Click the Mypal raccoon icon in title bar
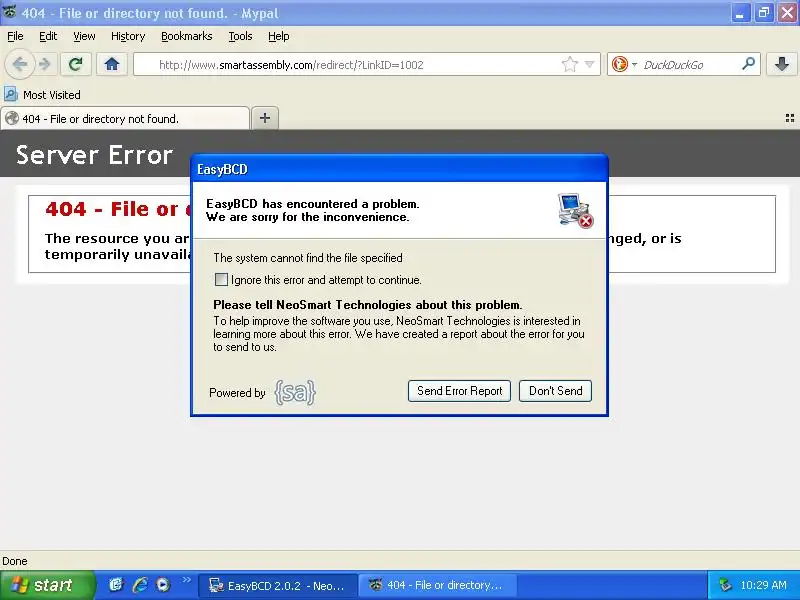The height and width of the screenshot is (600, 800). pos(9,11)
